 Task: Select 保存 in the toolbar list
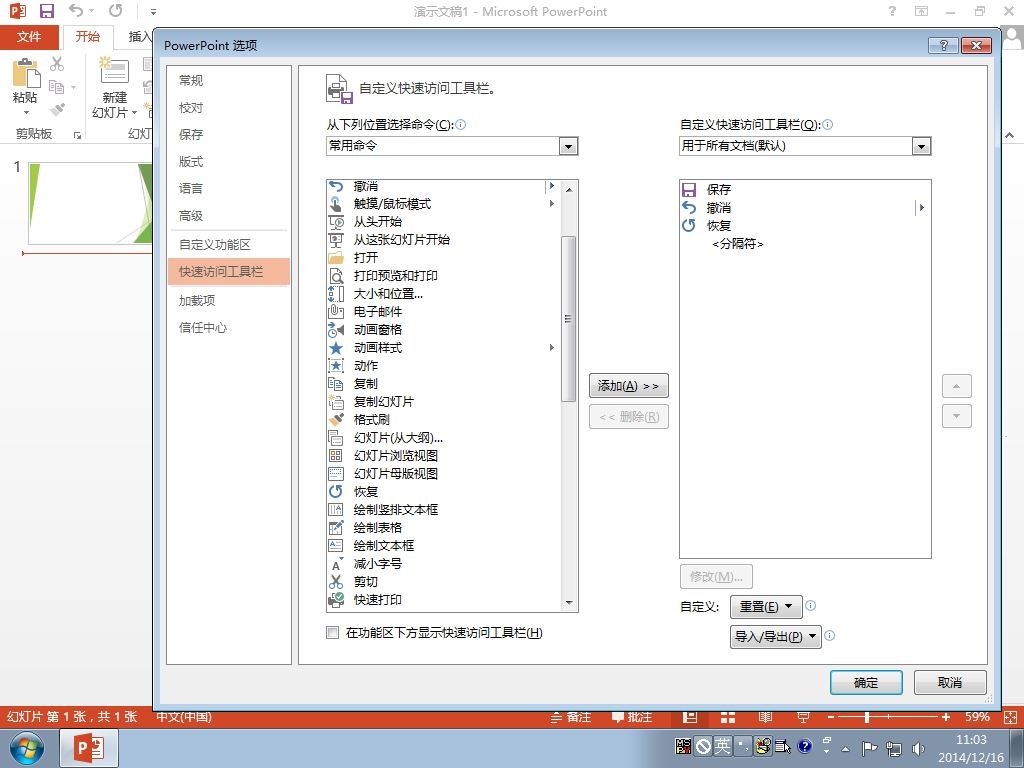pos(805,189)
